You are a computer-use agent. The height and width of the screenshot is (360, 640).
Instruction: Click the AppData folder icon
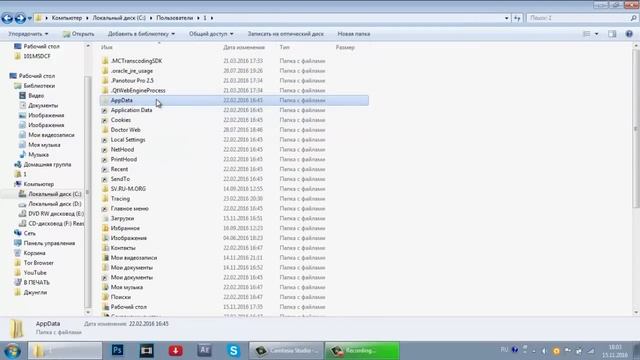point(105,100)
